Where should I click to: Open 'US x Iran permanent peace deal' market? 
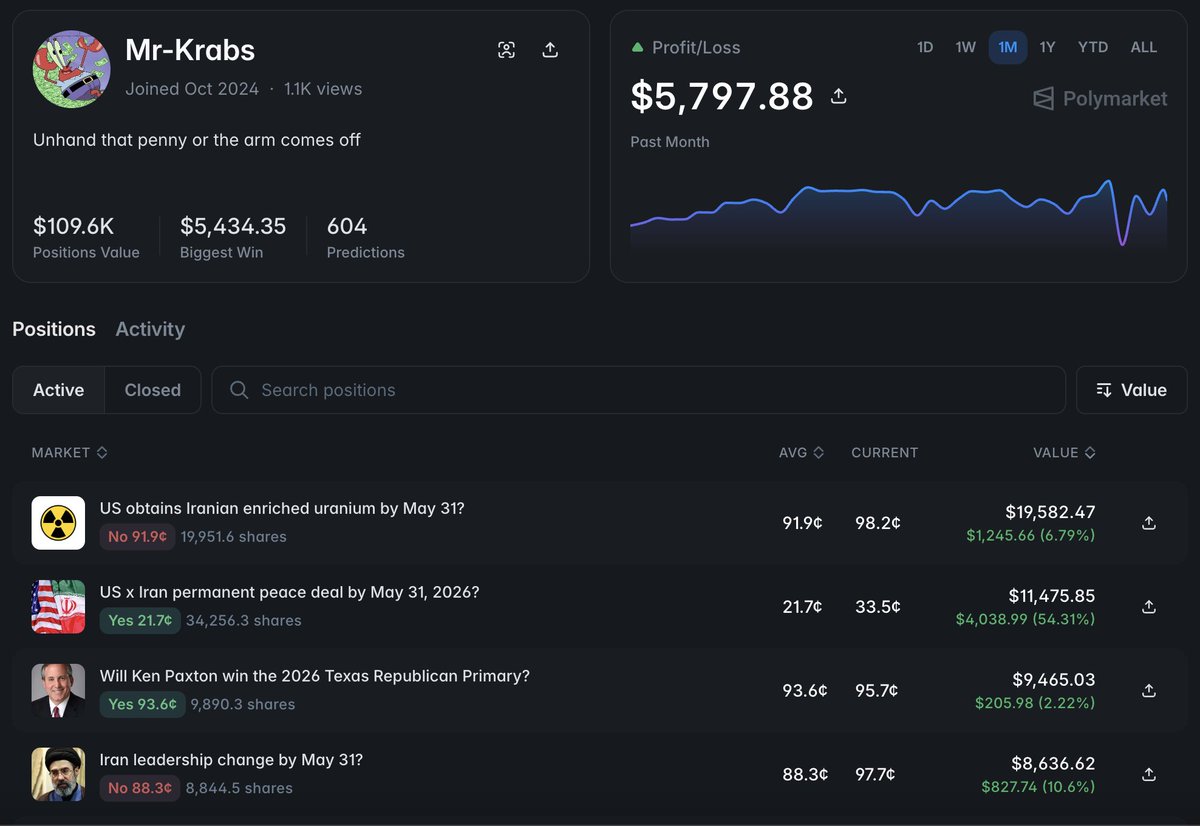point(289,592)
